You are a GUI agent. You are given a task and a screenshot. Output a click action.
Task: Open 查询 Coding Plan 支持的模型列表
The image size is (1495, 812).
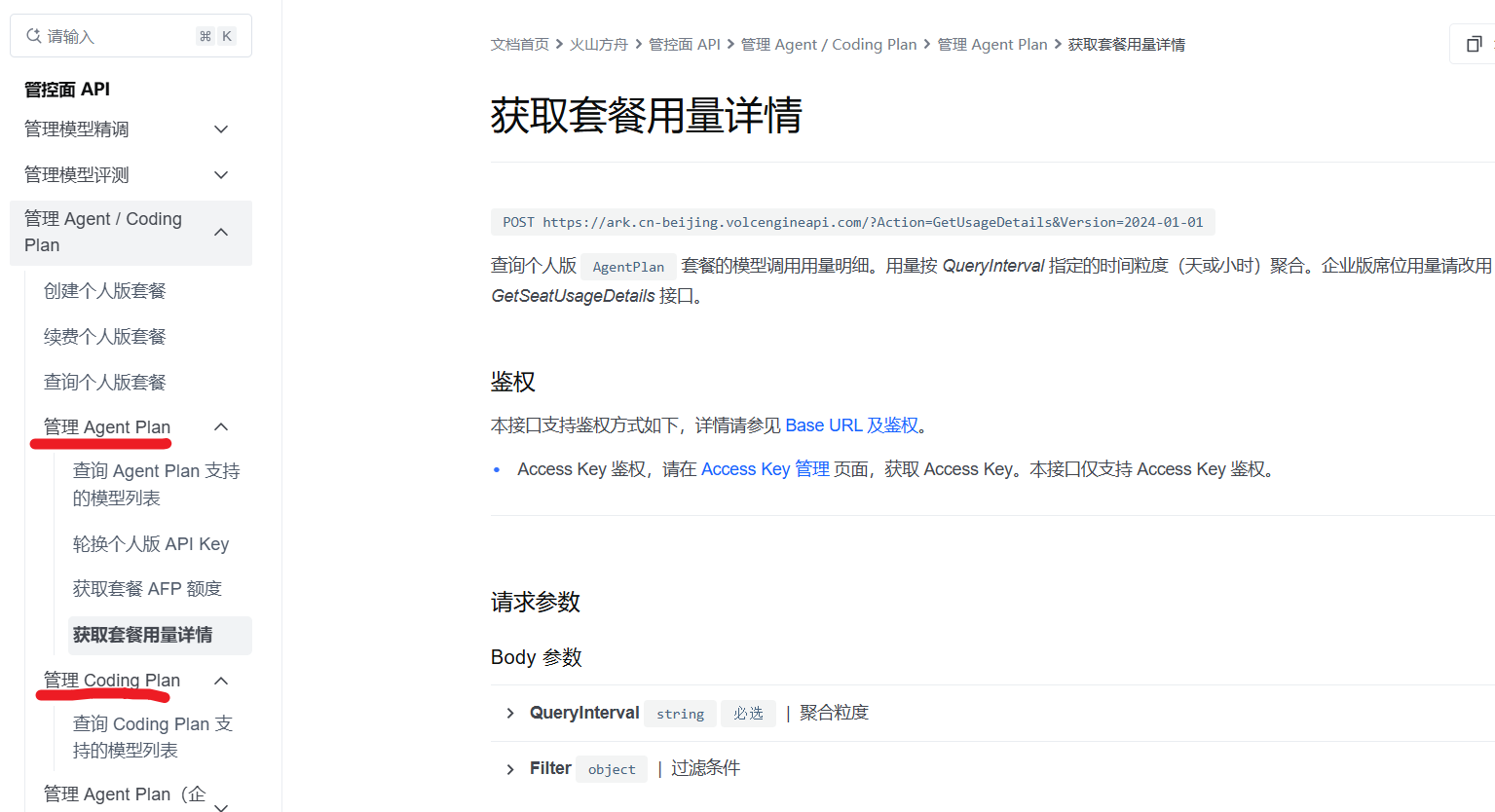153,737
